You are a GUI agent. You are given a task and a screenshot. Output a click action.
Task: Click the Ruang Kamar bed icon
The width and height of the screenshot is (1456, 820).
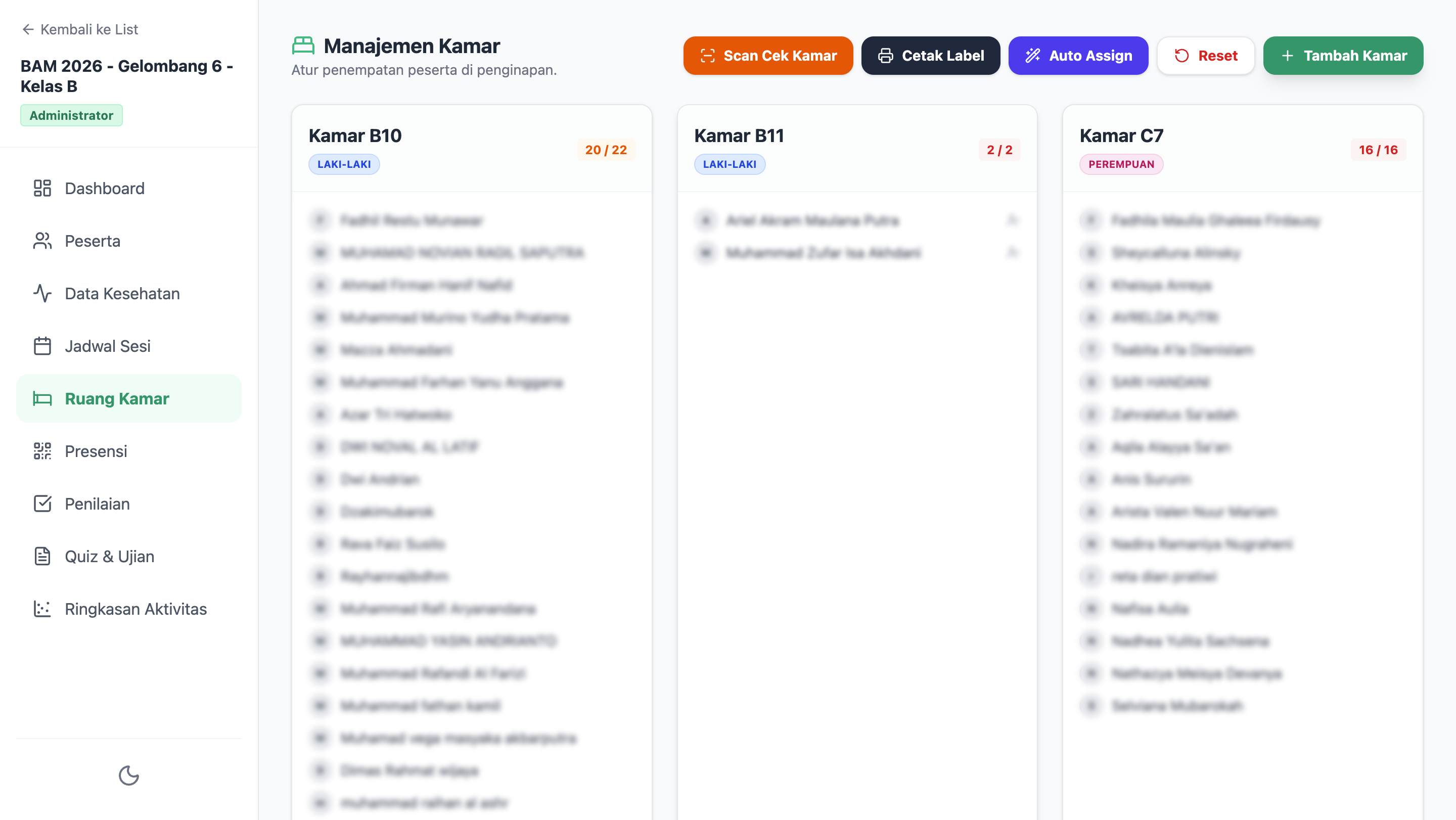pyautogui.click(x=42, y=398)
